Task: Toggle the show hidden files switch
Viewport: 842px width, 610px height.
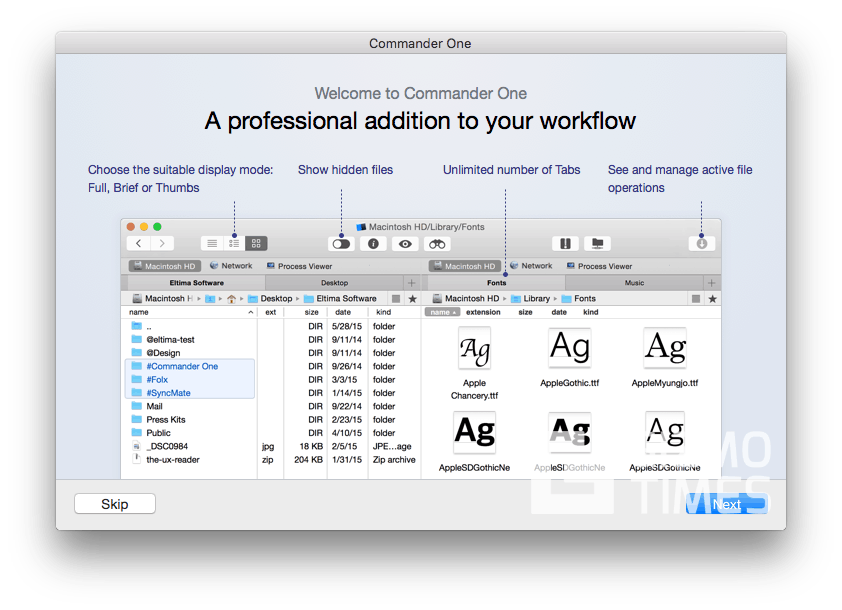Action: 341,244
